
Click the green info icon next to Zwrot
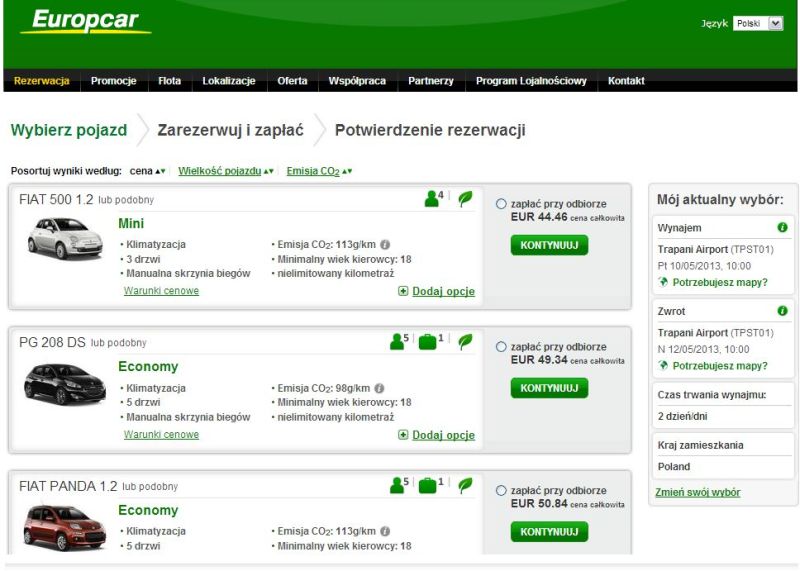[782, 311]
